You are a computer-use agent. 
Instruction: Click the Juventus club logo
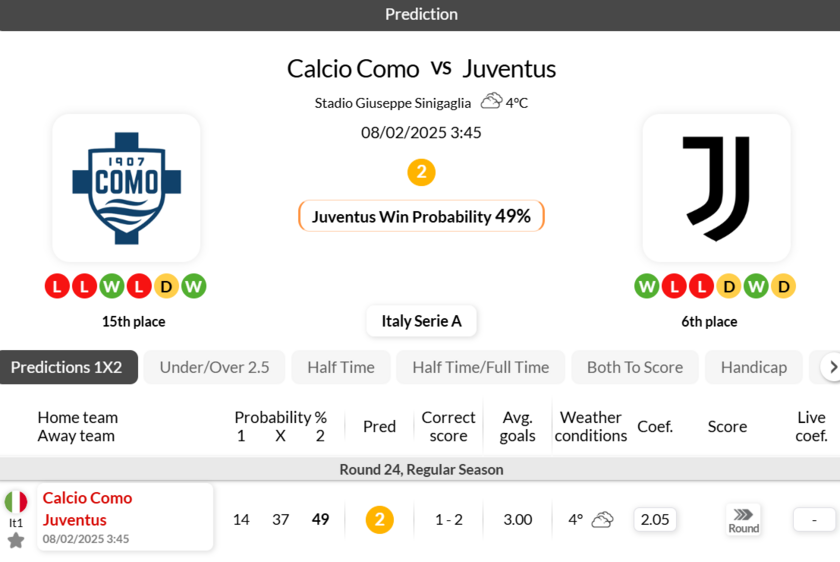(x=716, y=187)
